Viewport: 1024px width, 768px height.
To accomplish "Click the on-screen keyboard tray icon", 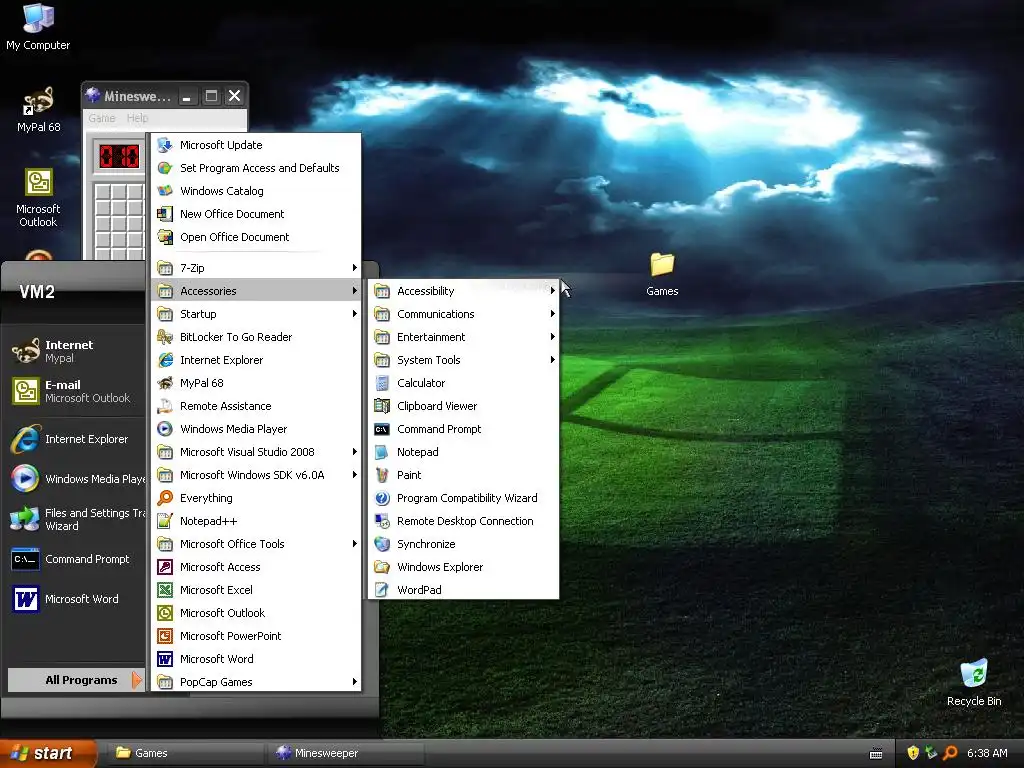I will tap(876, 754).
